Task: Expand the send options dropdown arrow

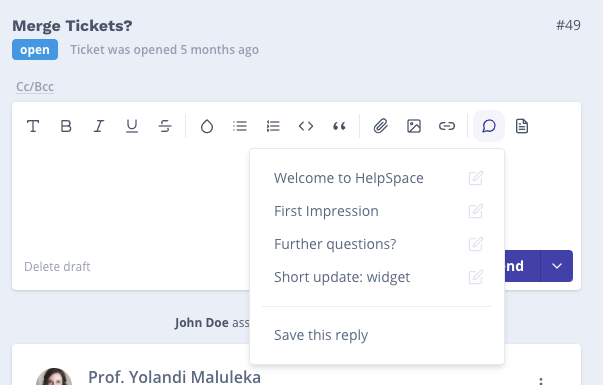Action: pyautogui.click(x=557, y=266)
